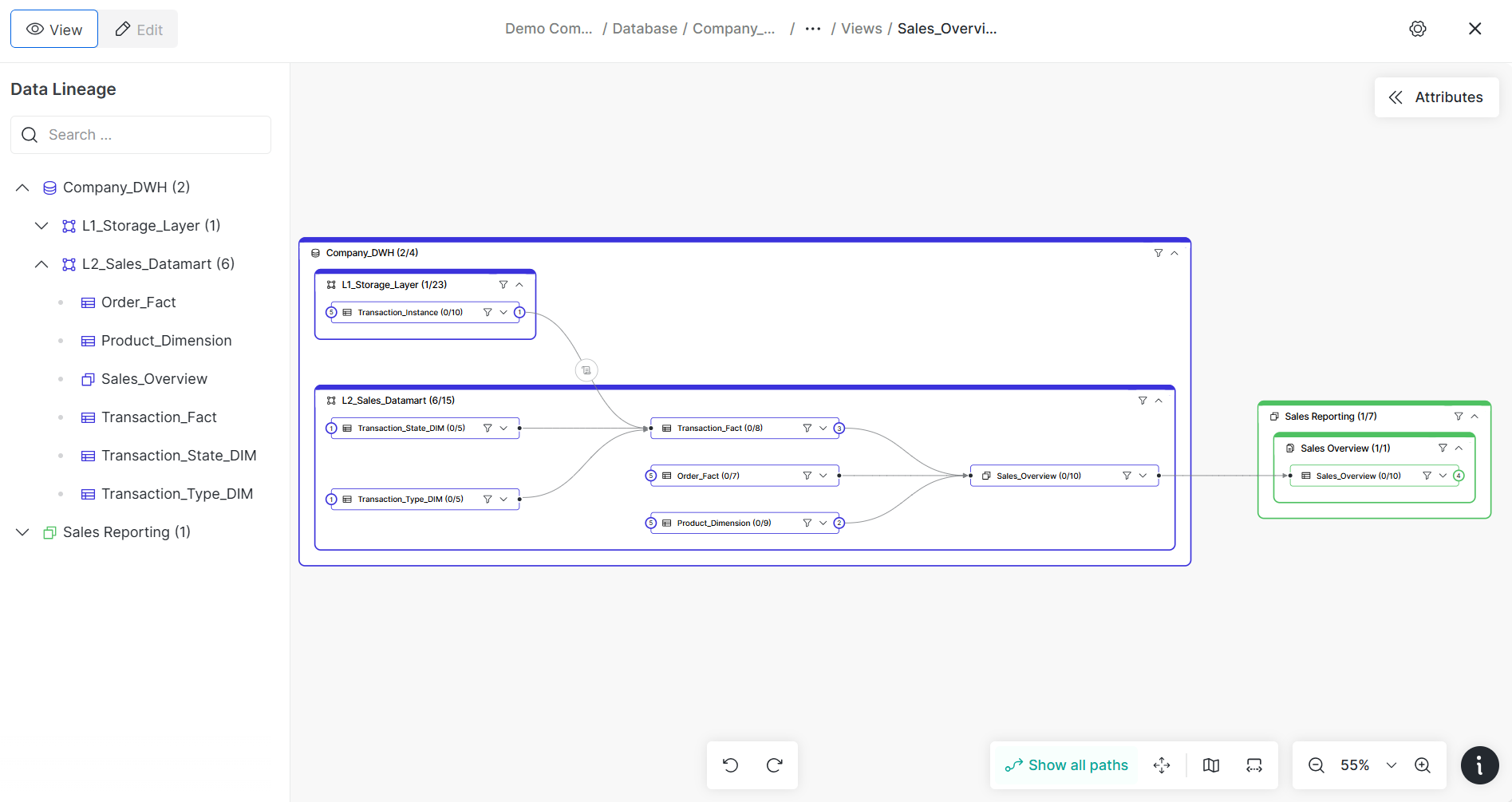Filter the L1_Storage_Layer group

pos(503,285)
